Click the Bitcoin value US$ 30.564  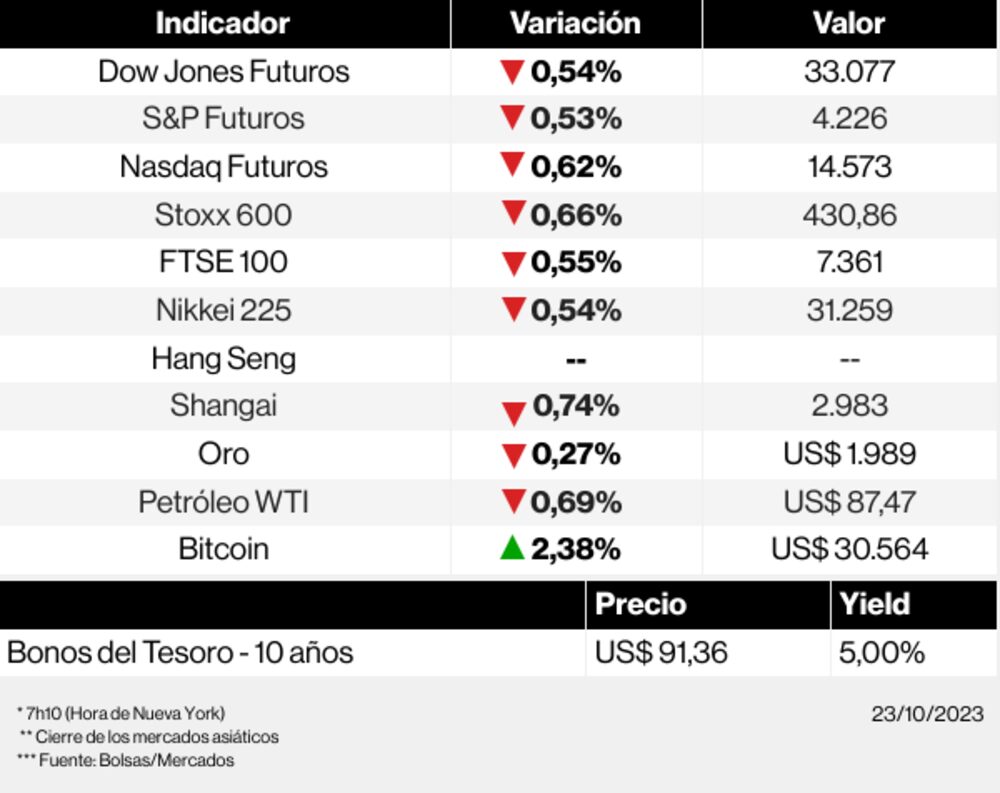tap(849, 549)
